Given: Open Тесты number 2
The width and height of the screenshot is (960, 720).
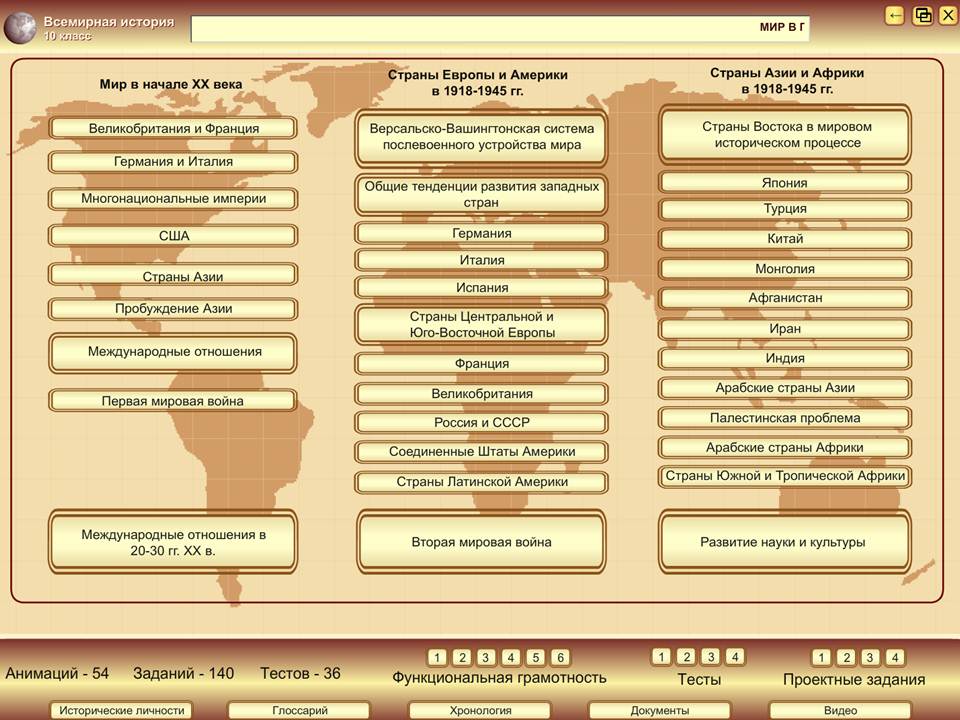Looking at the screenshot, I should coord(686,657).
